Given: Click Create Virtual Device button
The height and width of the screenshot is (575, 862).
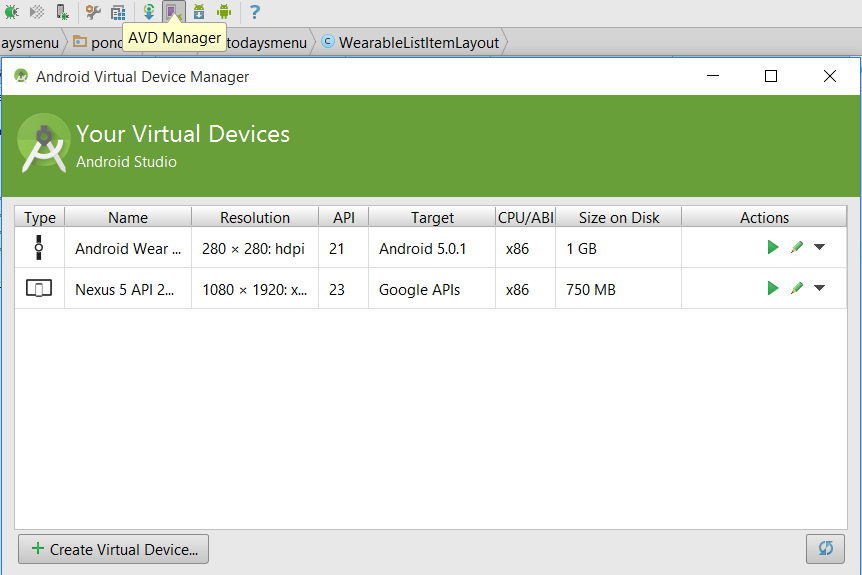Looking at the screenshot, I should tap(114, 549).
